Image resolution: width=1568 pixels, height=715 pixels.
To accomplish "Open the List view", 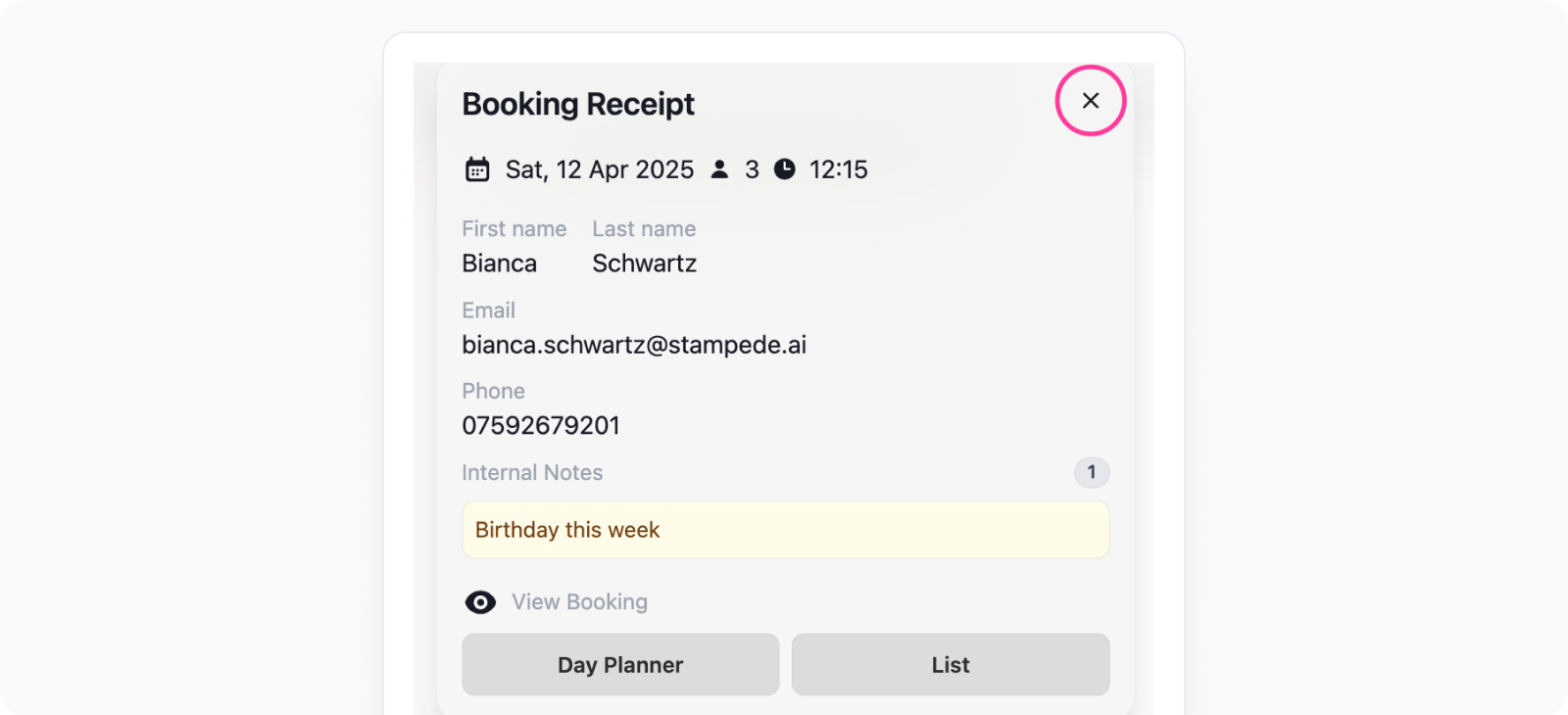I will (951, 665).
